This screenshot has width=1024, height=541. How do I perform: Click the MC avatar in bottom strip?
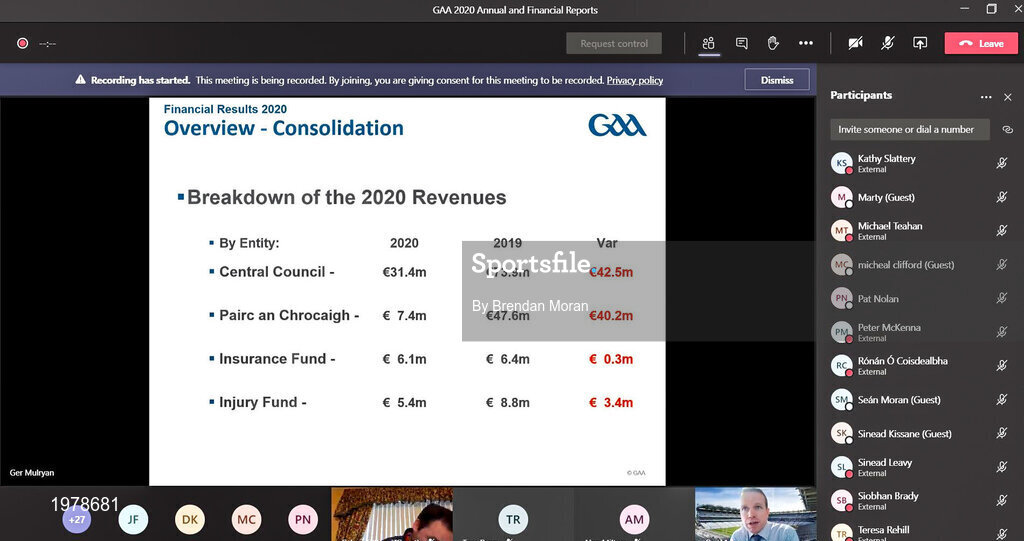click(246, 519)
